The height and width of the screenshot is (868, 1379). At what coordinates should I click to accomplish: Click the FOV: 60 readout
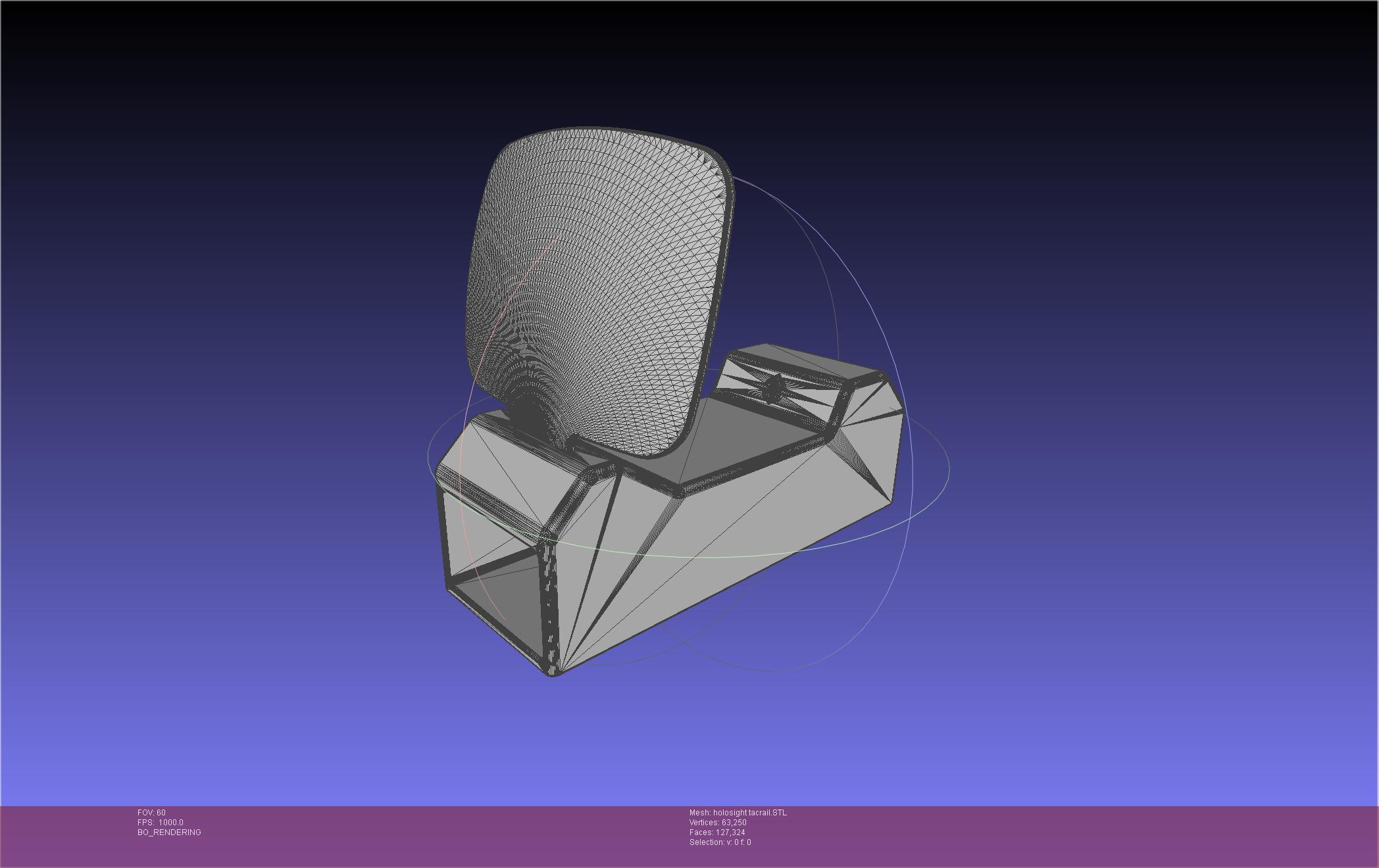click(151, 813)
